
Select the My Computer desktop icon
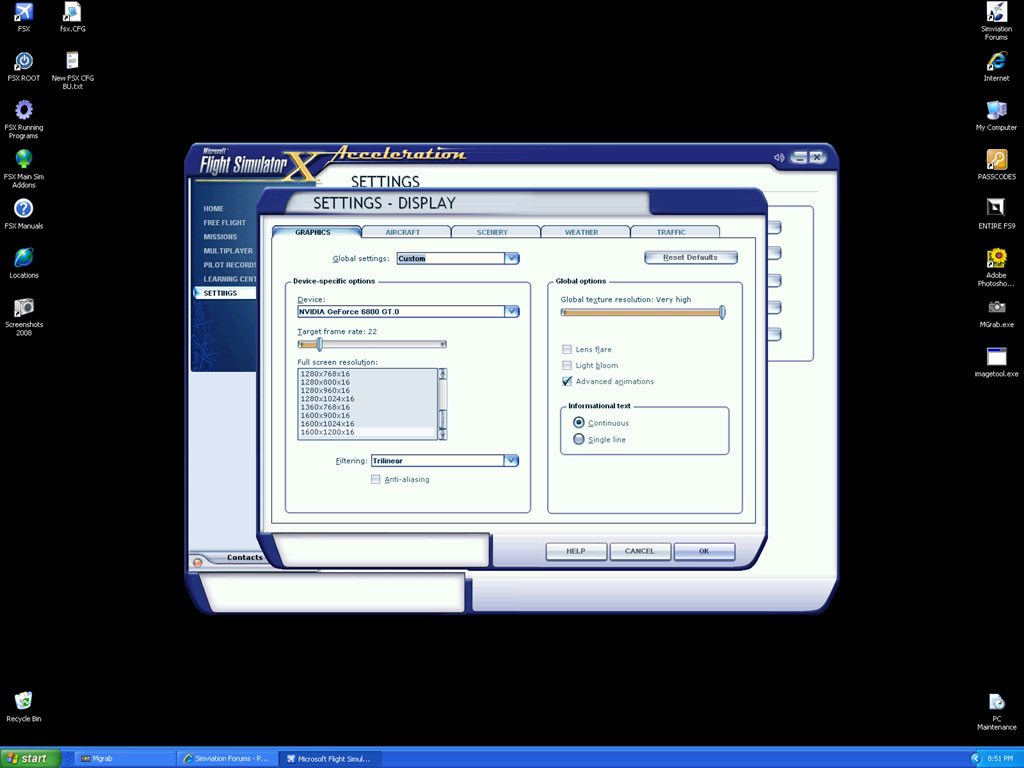[x=997, y=110]
